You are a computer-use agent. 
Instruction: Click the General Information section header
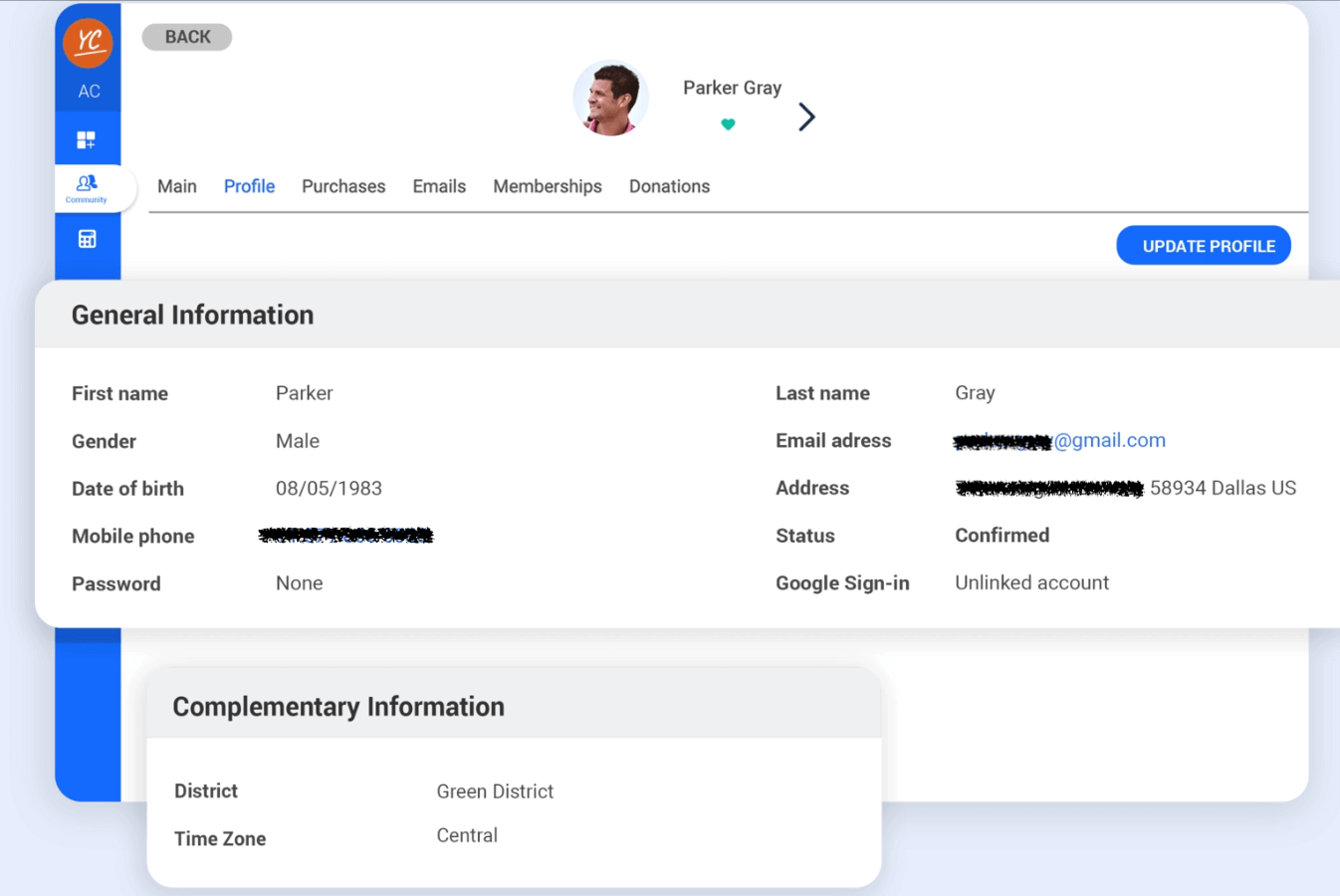pos(192,315)
